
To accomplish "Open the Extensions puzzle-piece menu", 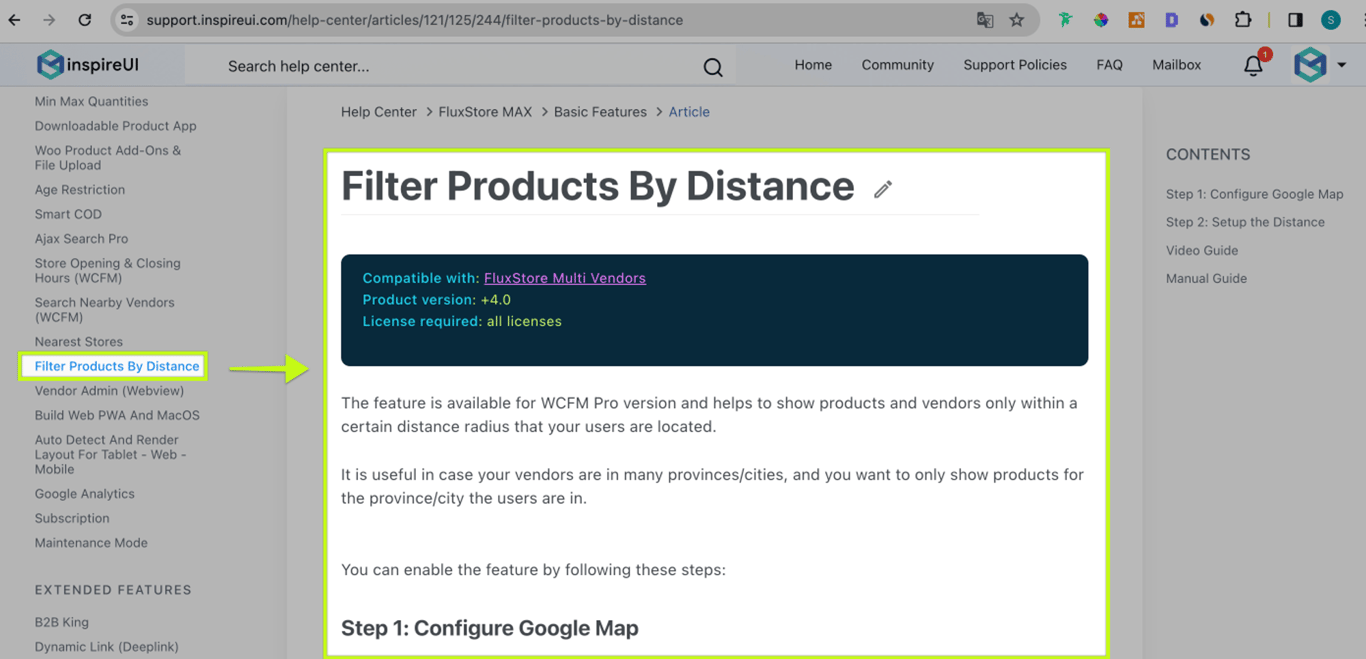I will coord(1243,20).
